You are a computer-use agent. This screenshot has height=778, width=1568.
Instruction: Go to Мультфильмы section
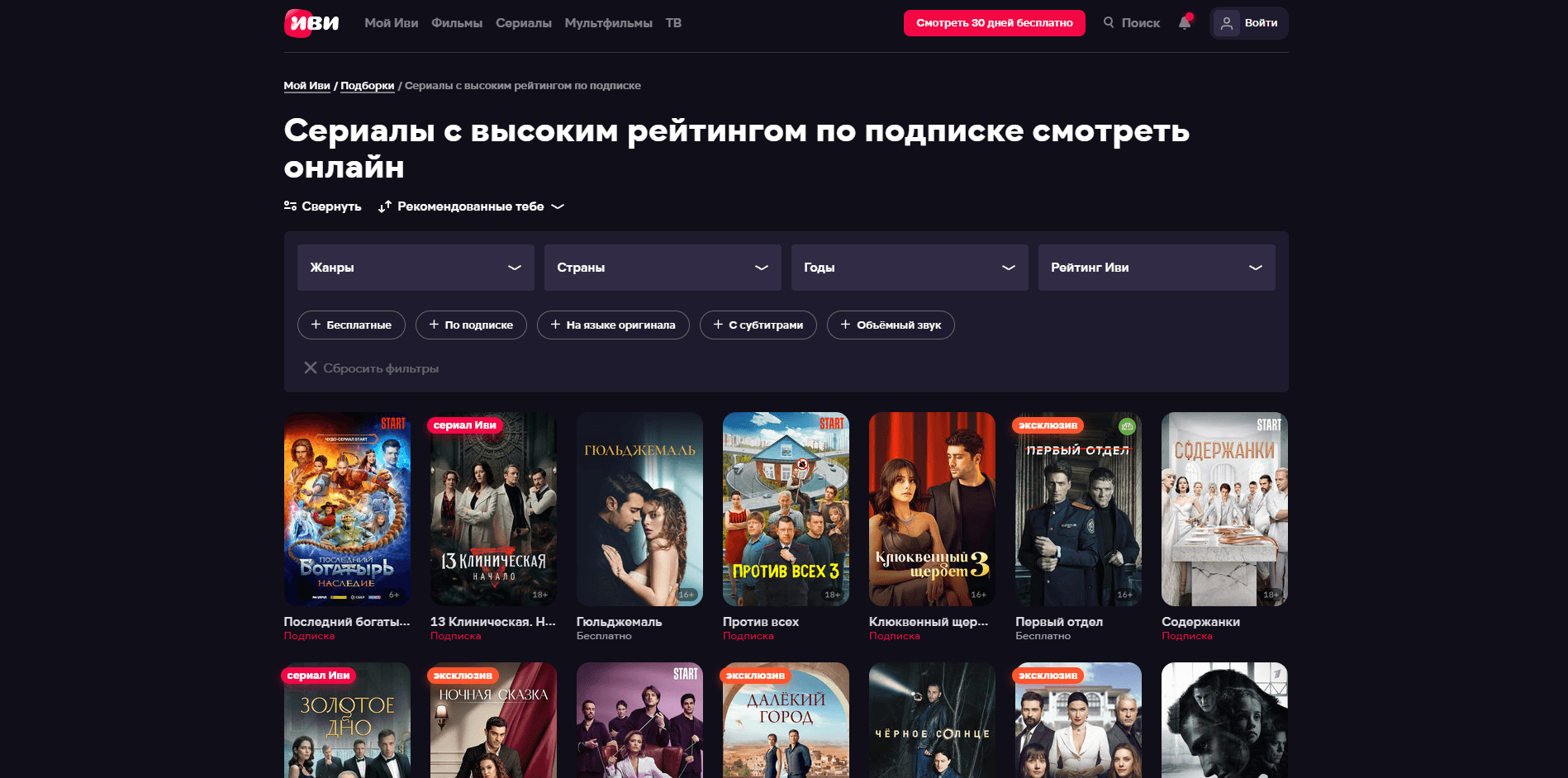[x=609, y=23]
